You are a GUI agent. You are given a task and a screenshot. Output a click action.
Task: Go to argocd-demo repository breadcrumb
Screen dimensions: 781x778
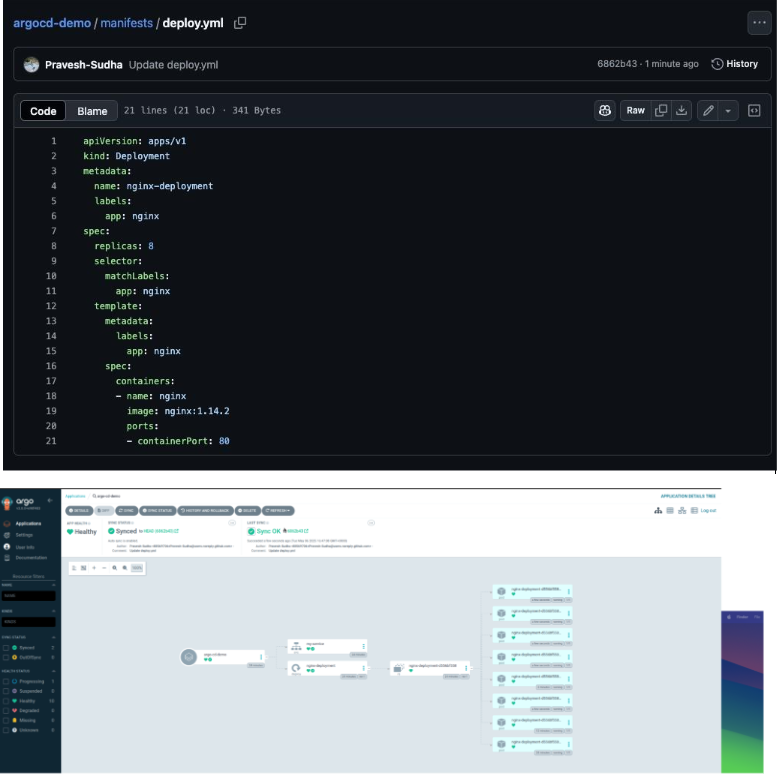coord(52,23)
